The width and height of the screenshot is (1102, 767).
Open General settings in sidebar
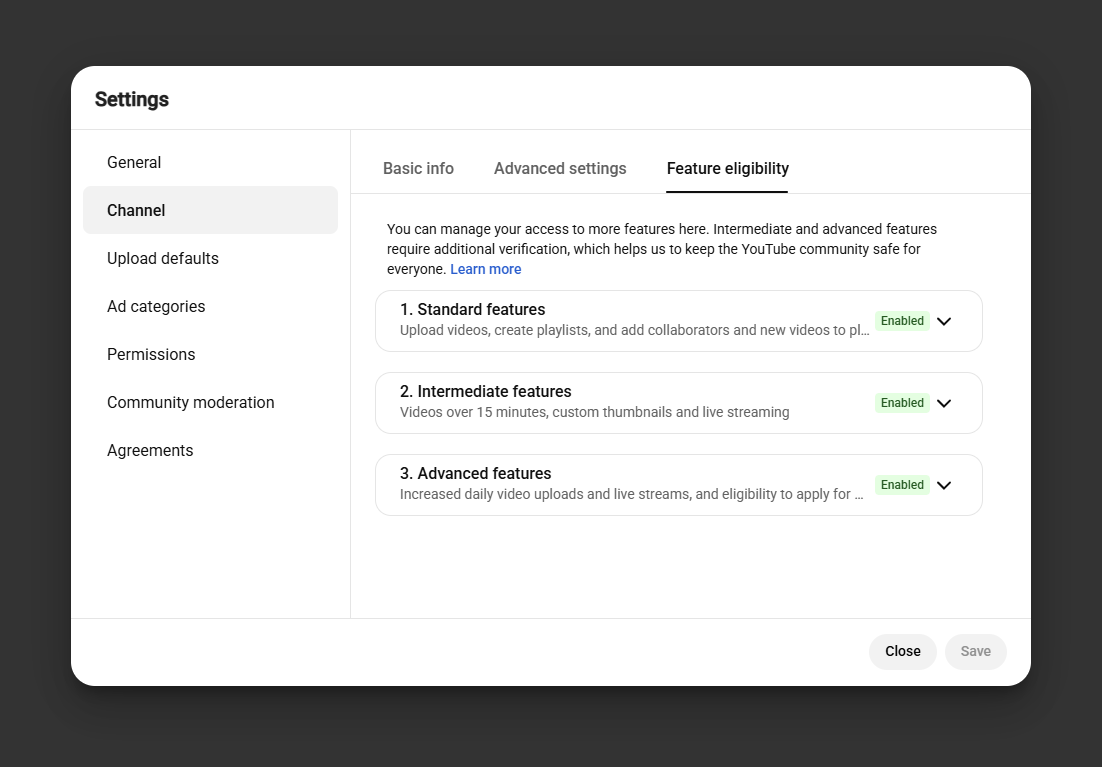(210, 162)
